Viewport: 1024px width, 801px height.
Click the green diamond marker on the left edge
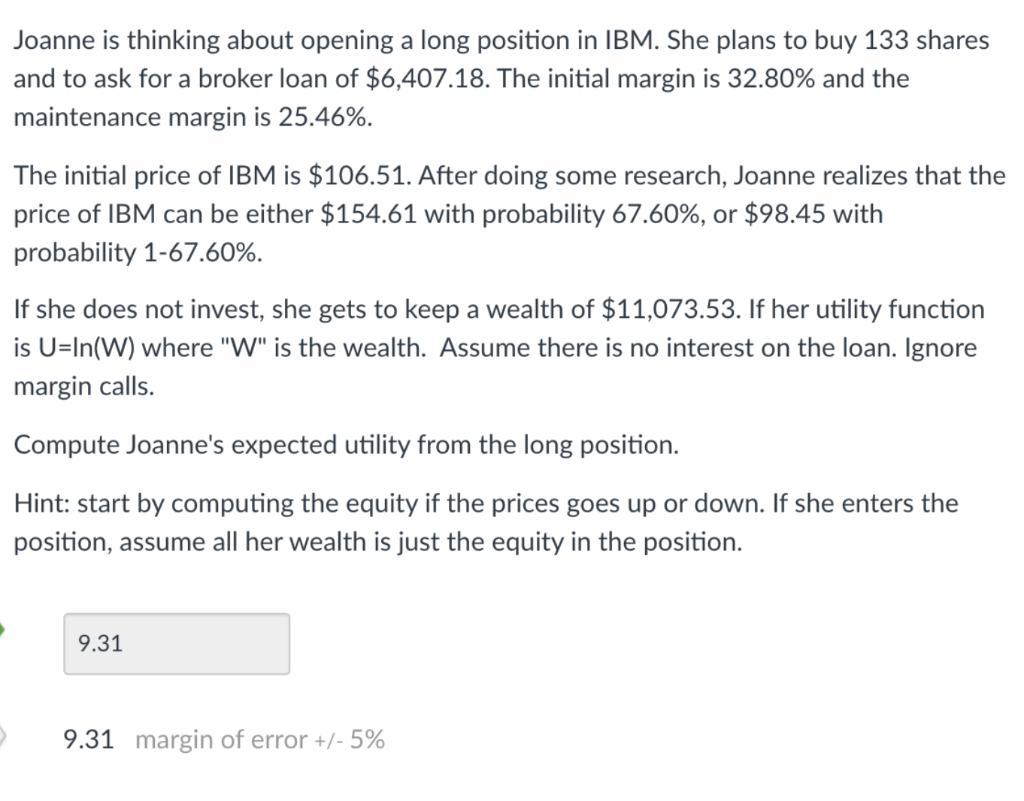tap(2, 628)
